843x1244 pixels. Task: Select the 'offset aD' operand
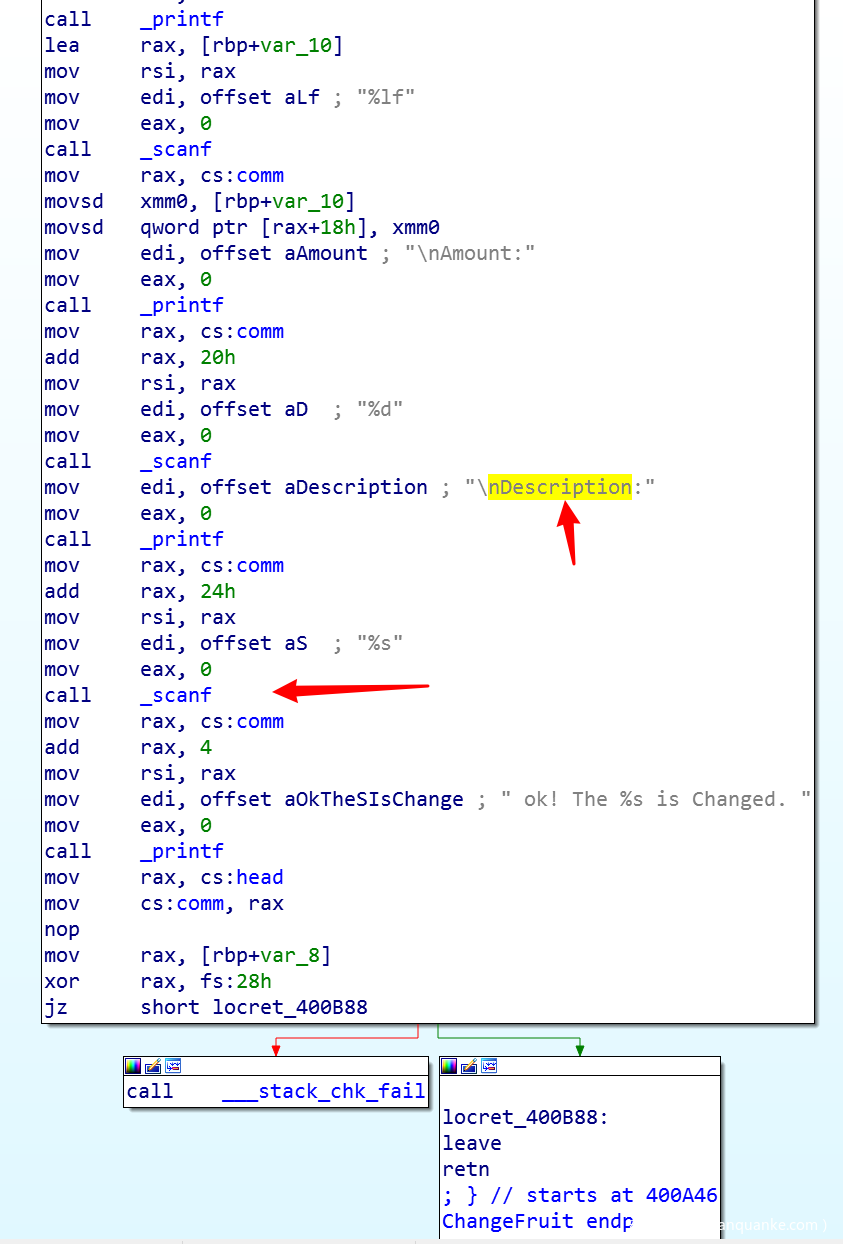pyautogui.click(x=254, y=409)
